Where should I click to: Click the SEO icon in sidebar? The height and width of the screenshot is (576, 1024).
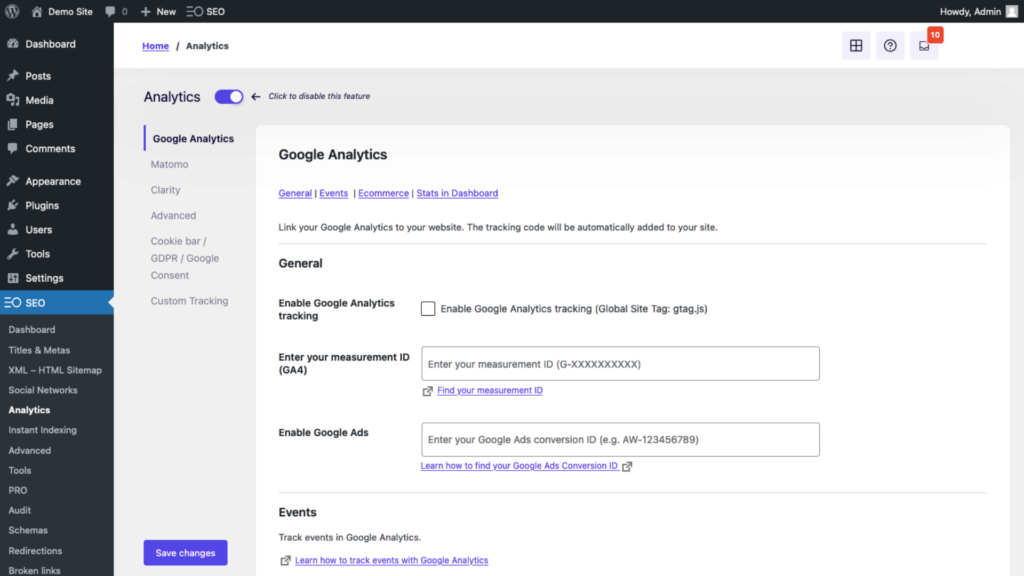12,302
